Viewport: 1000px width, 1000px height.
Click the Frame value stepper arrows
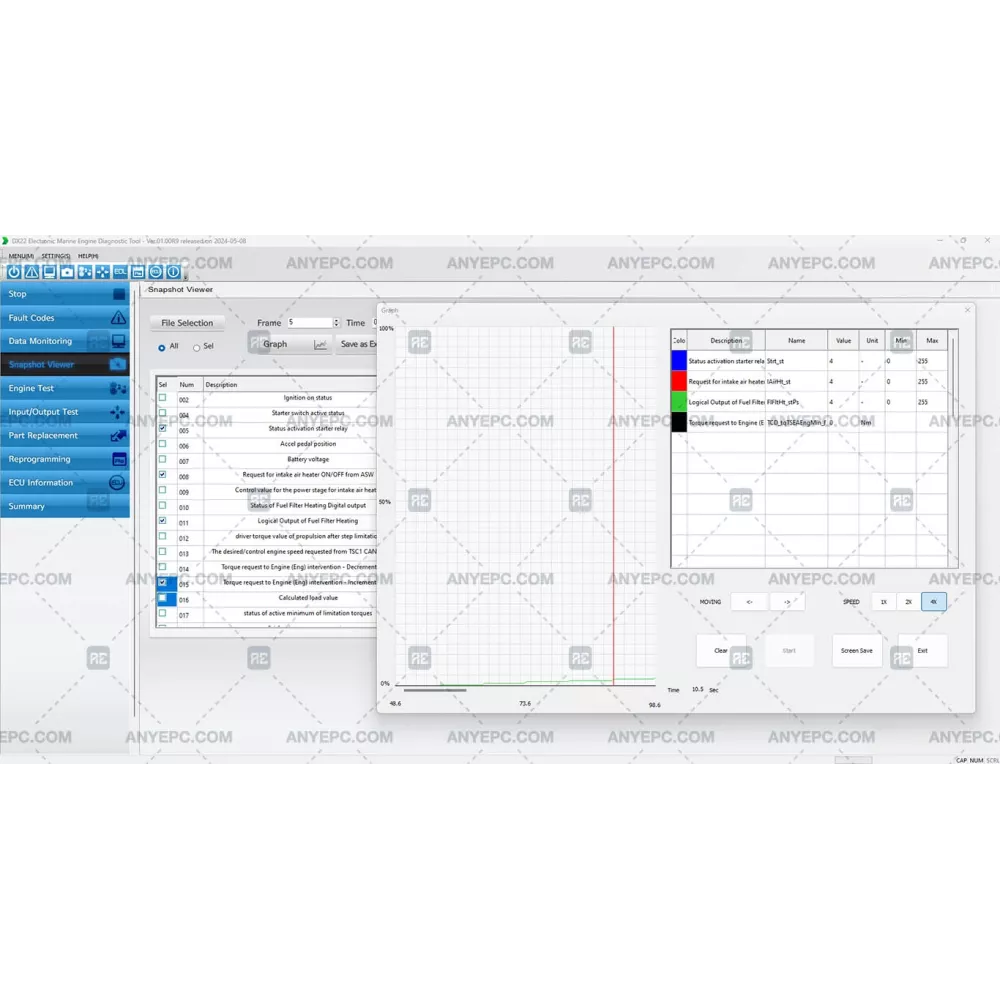tap(336, 323)
